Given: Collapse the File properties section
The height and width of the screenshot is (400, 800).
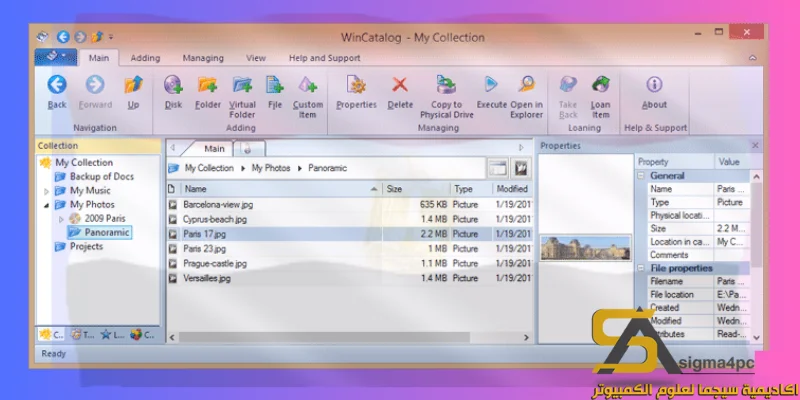Looking at the screenshot, I should (641, 268).
